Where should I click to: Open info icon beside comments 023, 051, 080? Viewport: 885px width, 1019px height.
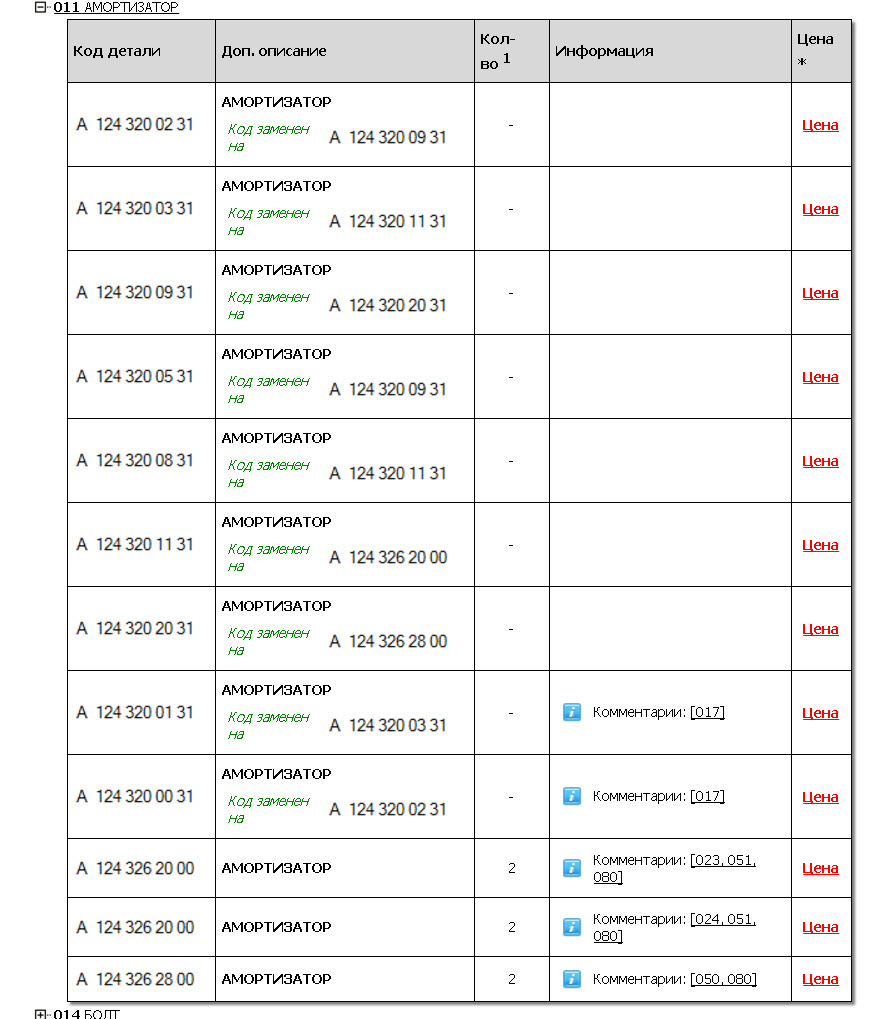coord(572,868)
